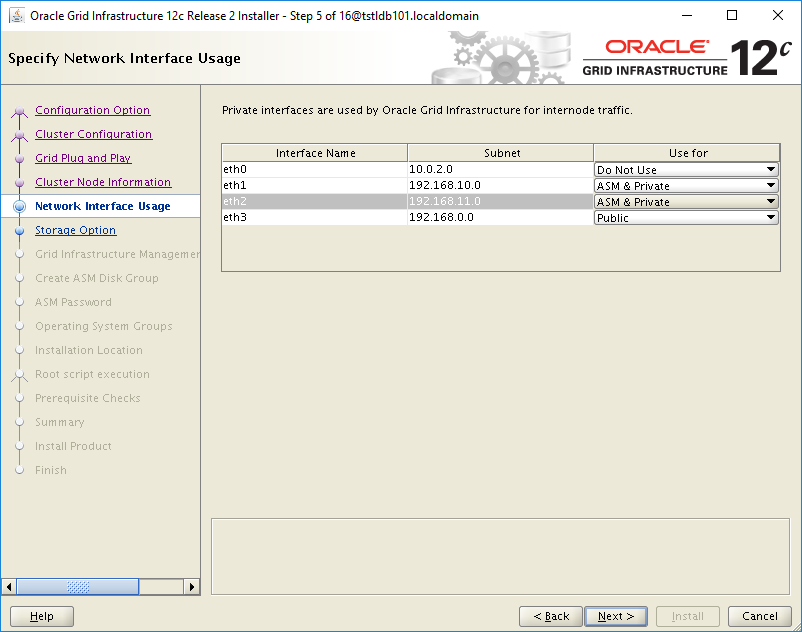The width and height of the screenshot is (802, 632).
Task: Go to Configuration Option step
Action: pyautogui.click(x=93, y=110)
